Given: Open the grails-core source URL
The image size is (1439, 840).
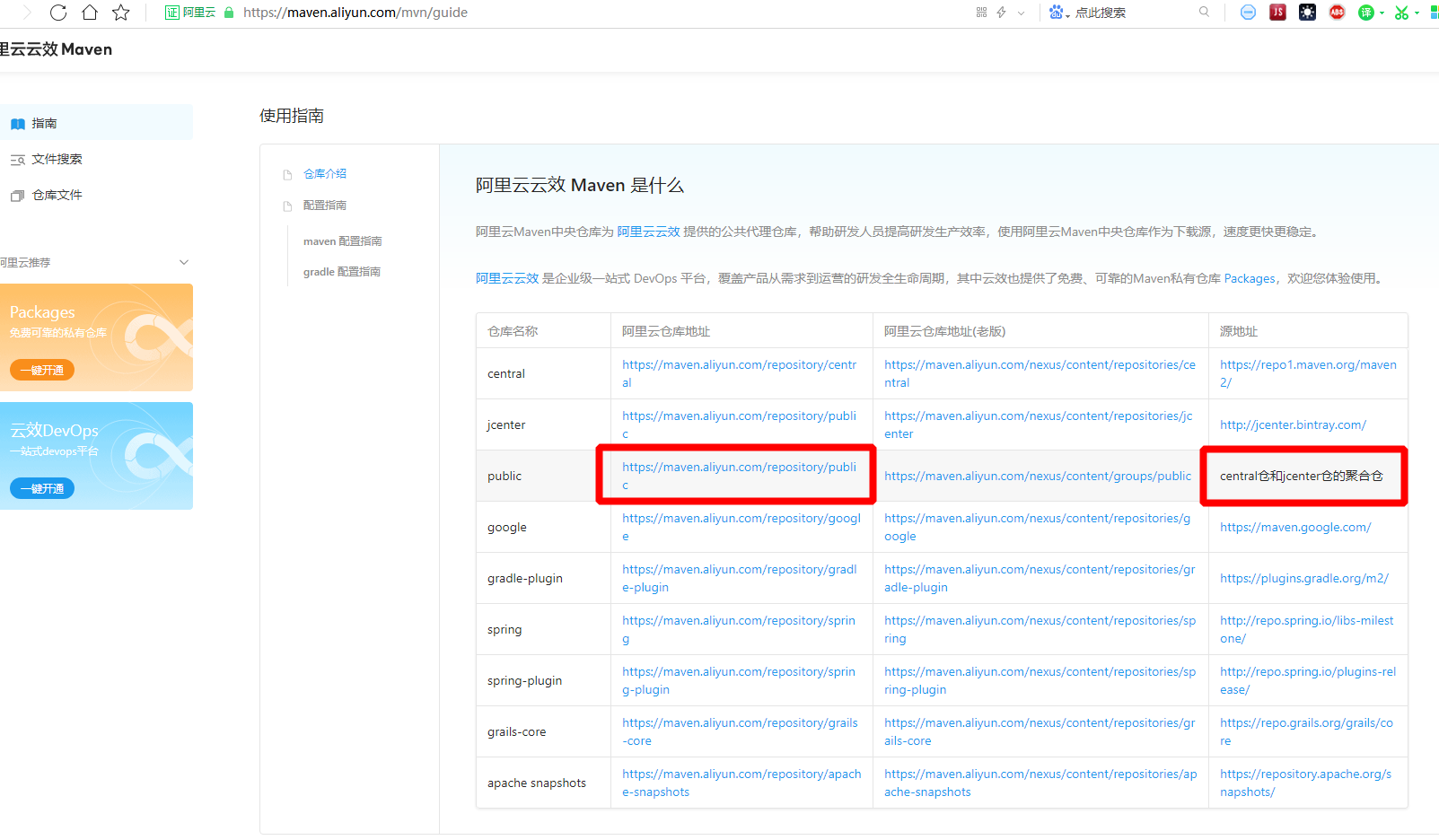Looking at the screenshot, I should (x=1306, y=731).
